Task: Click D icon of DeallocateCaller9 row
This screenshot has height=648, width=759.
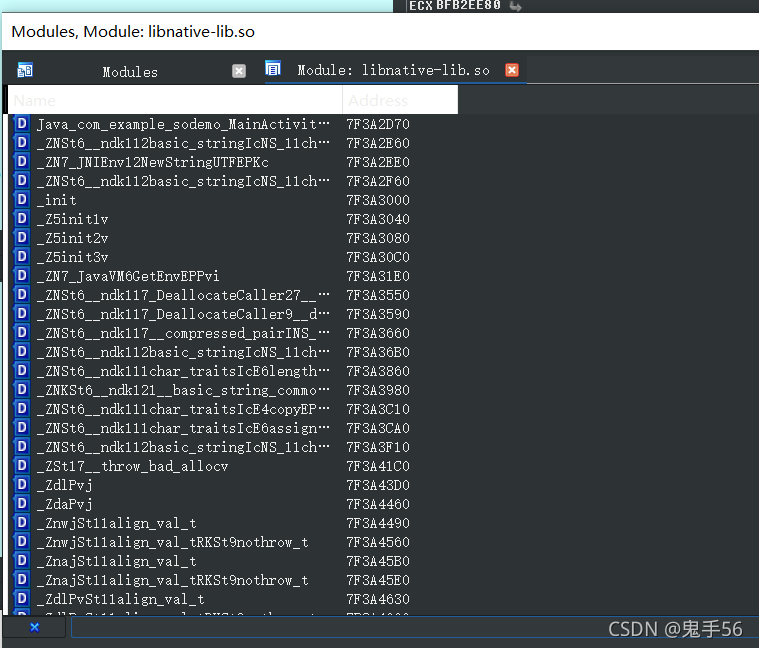Action: click(22, 314)
